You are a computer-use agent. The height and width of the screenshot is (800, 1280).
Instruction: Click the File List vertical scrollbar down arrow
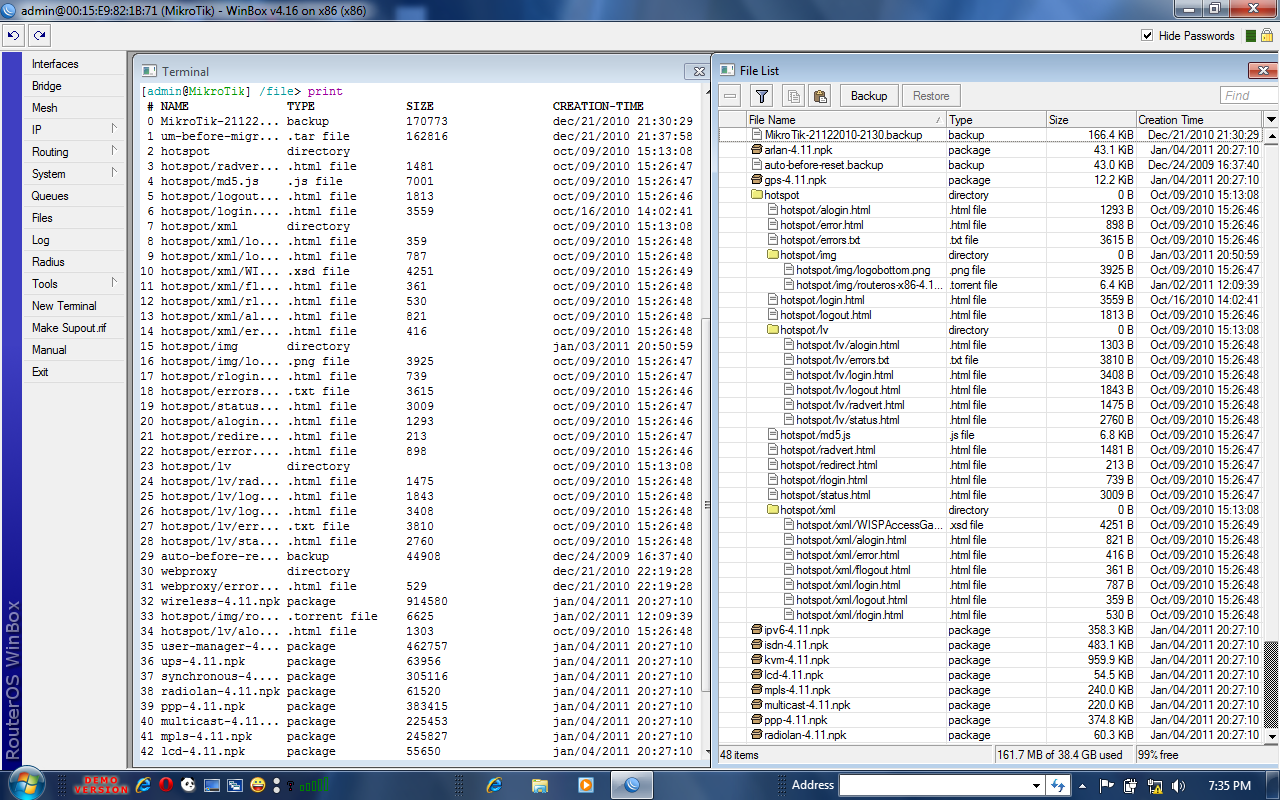[x=1271, y=736]
